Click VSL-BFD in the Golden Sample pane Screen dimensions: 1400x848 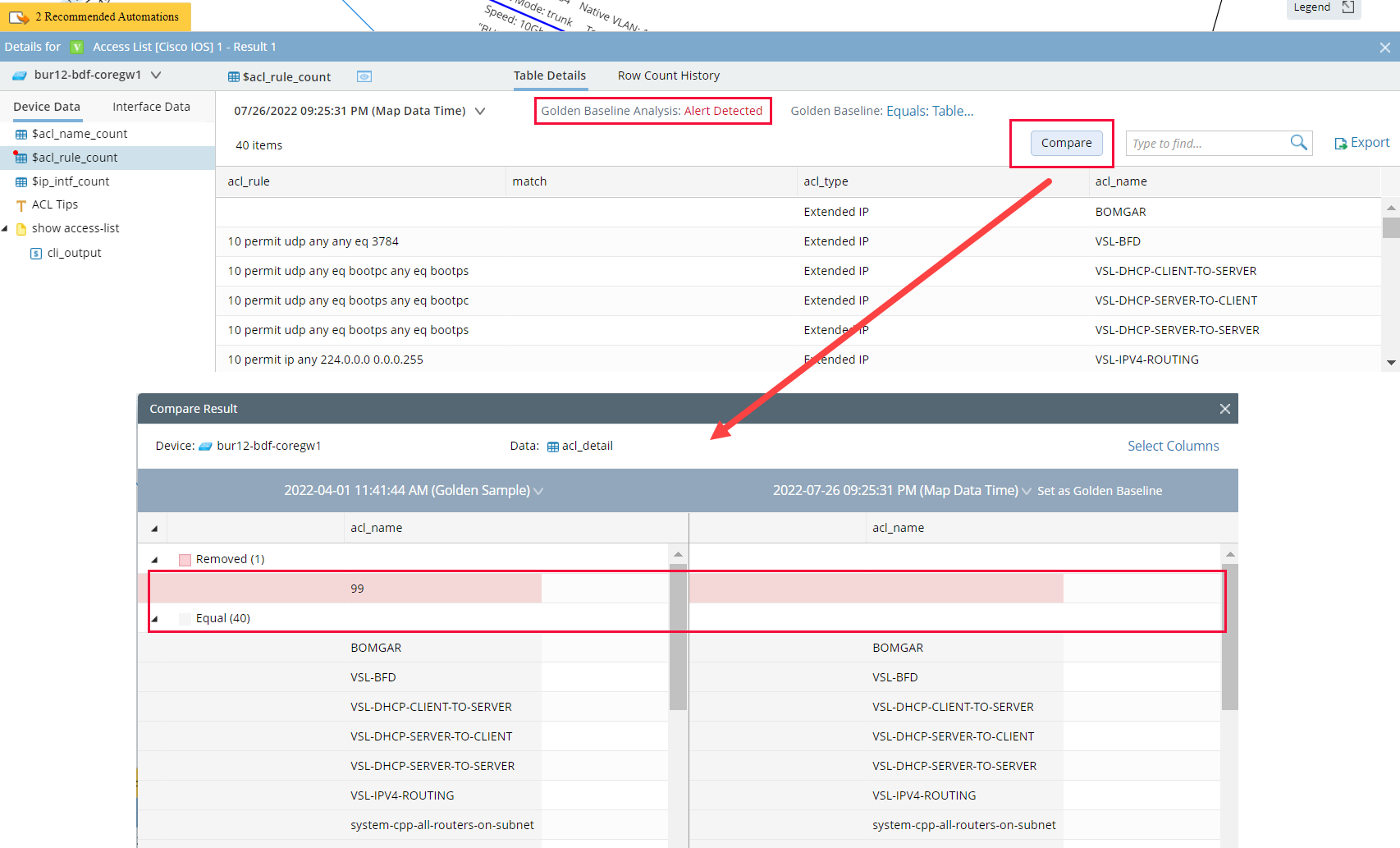point(373,677)
